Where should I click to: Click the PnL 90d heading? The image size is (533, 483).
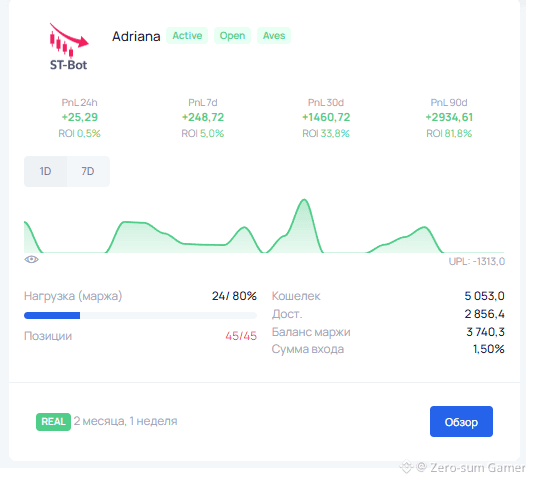pos(449,103)
